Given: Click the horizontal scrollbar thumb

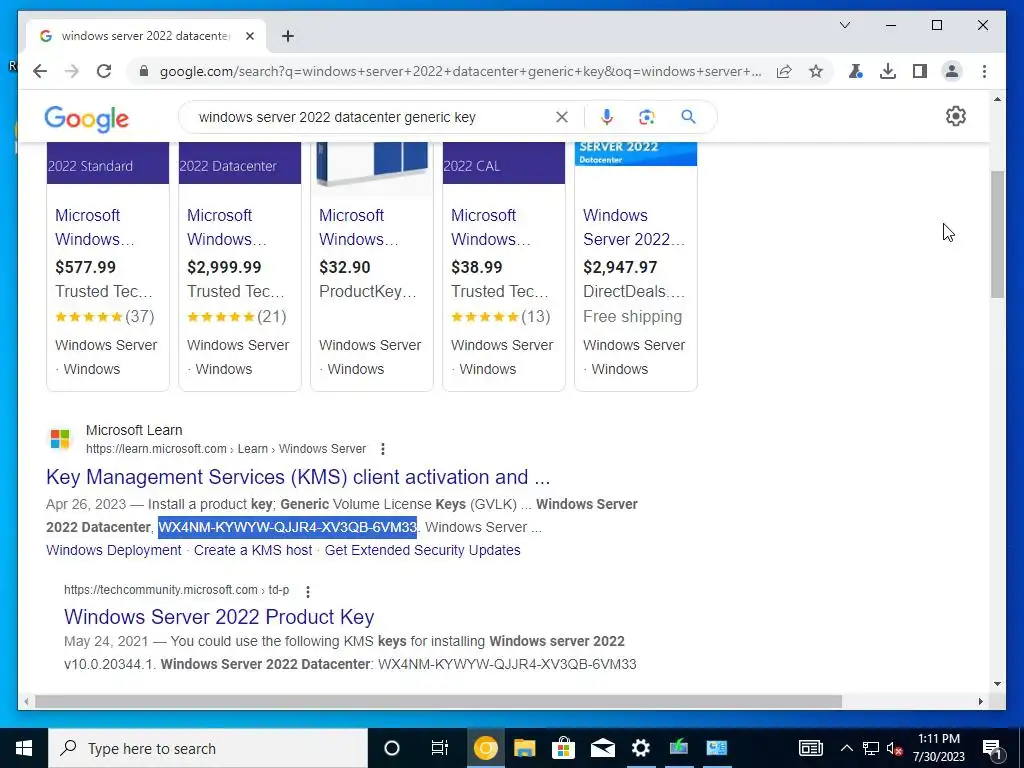Looking at the screenshot, I should pyautogui.click(x=438, y=701).
